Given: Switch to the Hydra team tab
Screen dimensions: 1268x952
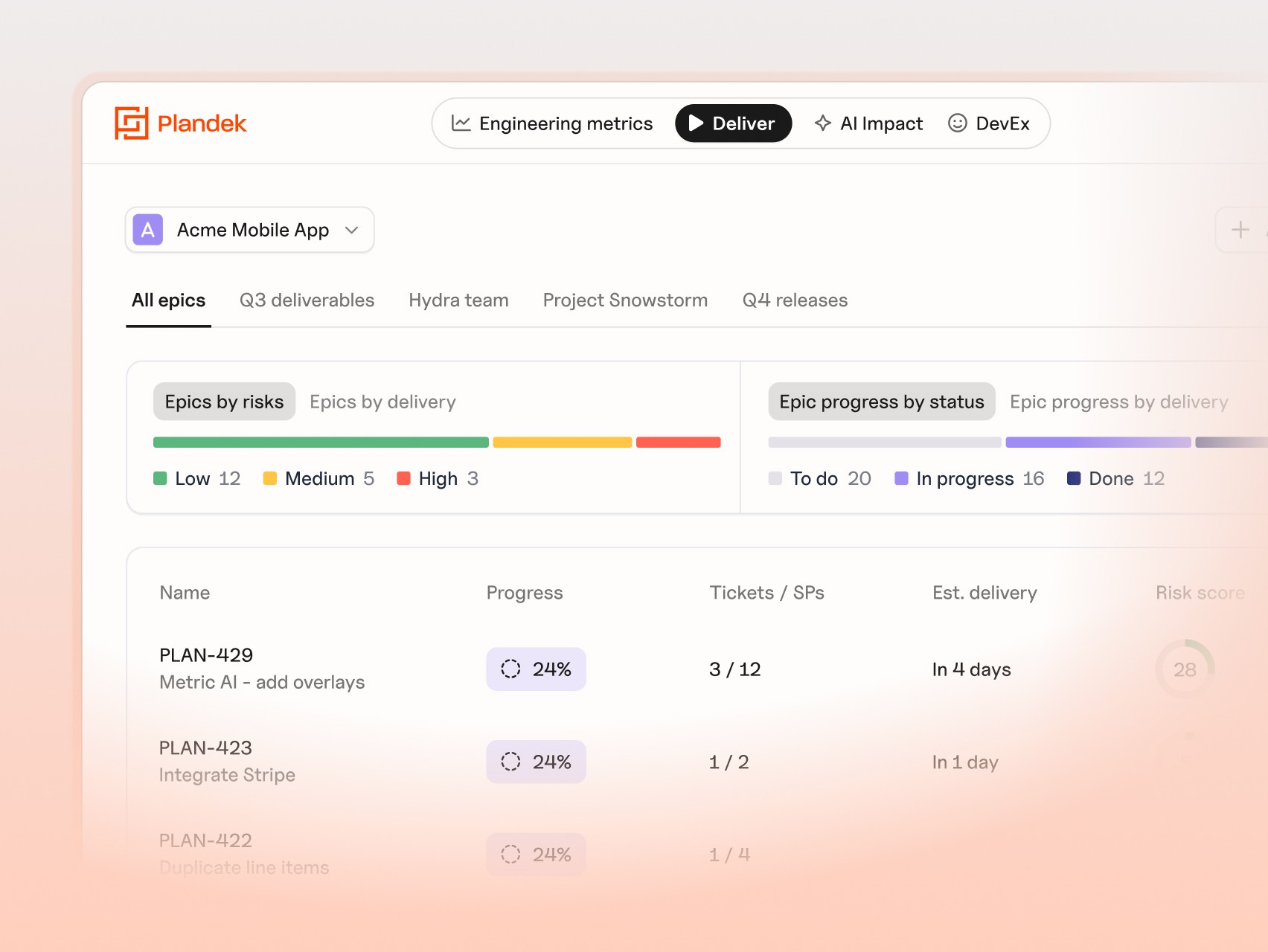Looking at the screenshot, I should [458, 300].
